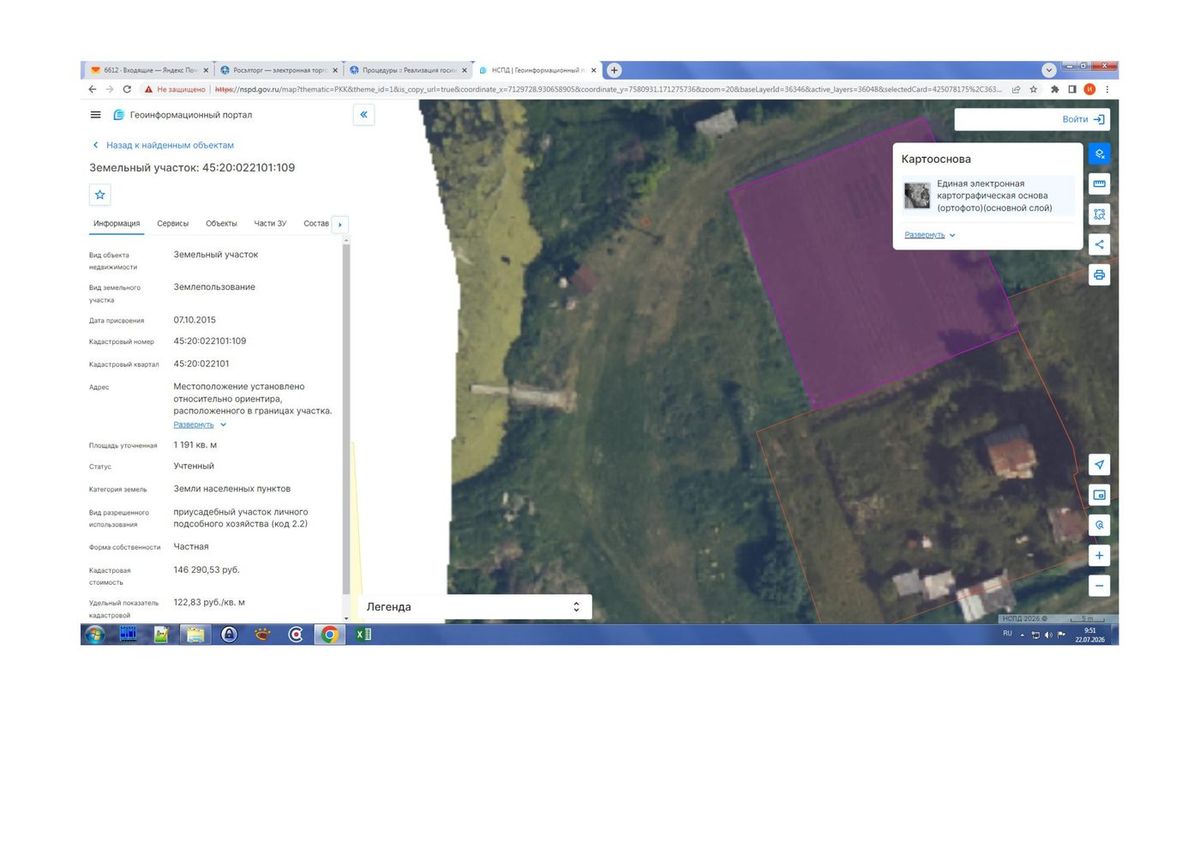1200x849 pixels.
Task: Click the cadastral value 146 290,53 руб.
Action: click(x=206, y=569)
